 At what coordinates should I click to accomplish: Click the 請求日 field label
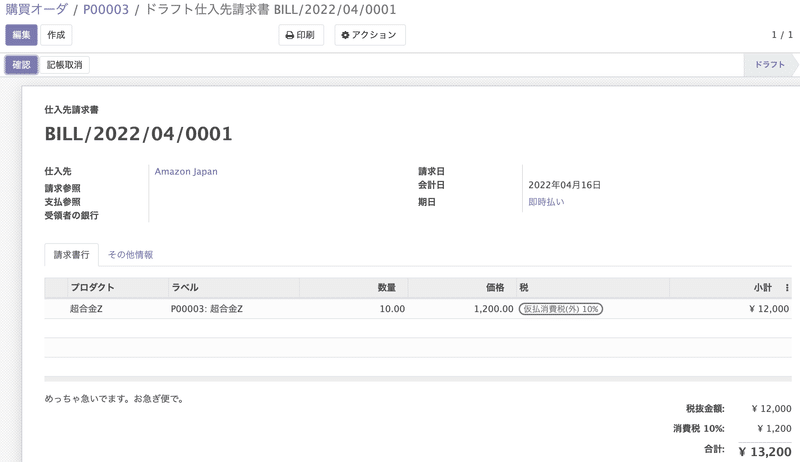[432, 171]
